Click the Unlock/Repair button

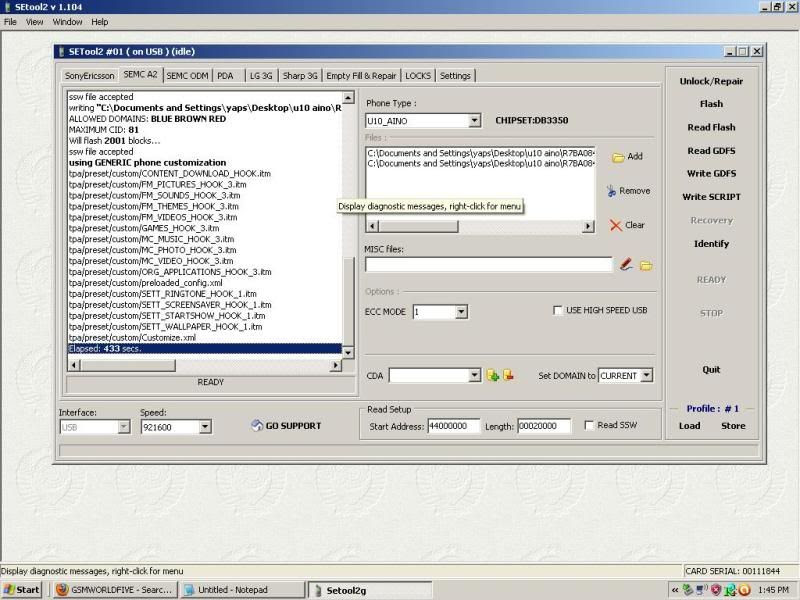pyautogui.click(x=711, y=82)
